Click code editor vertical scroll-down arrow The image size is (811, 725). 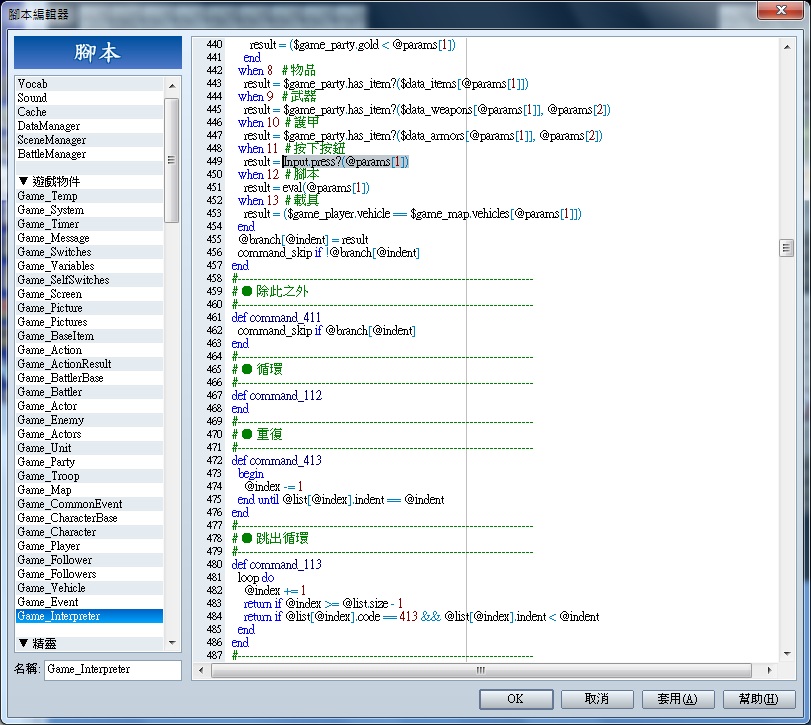pyautogui.click(x=787, y=654)
